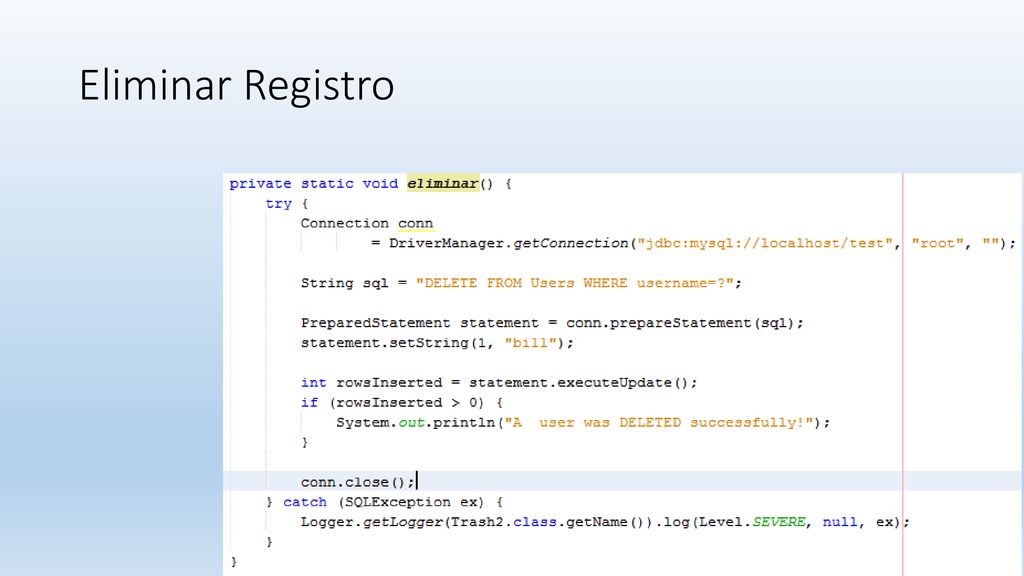Click the slide title 'Eliminar Registro'

[236, 86]
